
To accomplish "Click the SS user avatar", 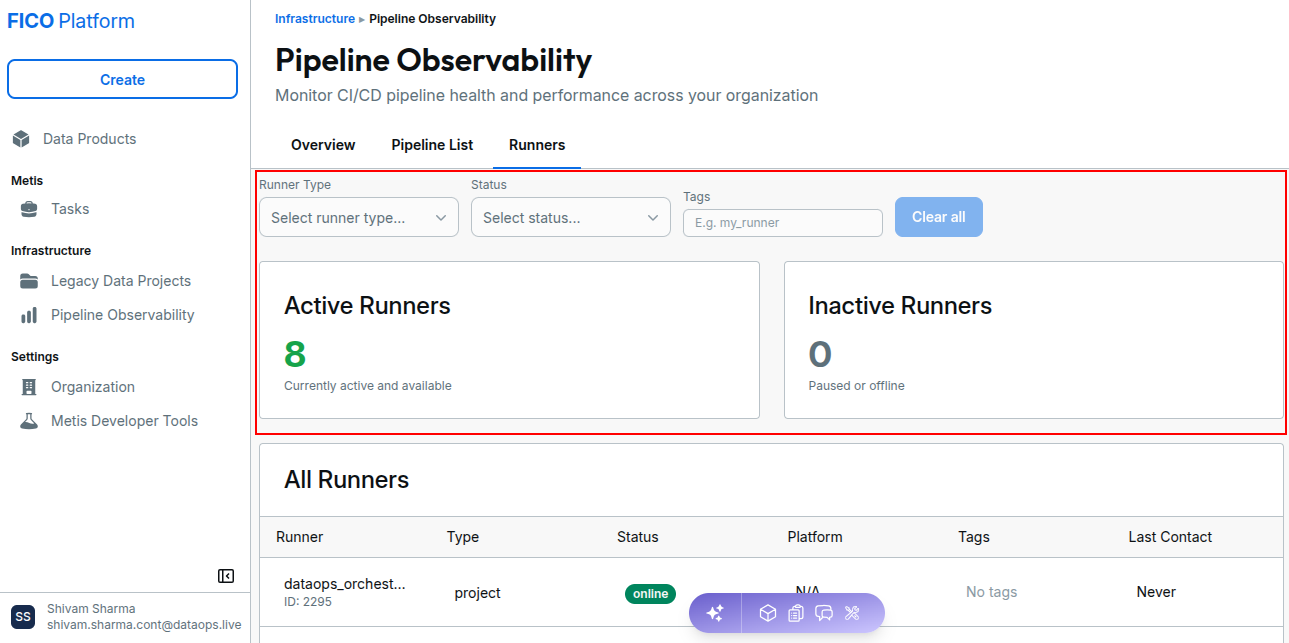I will click(x=24, y=617).
